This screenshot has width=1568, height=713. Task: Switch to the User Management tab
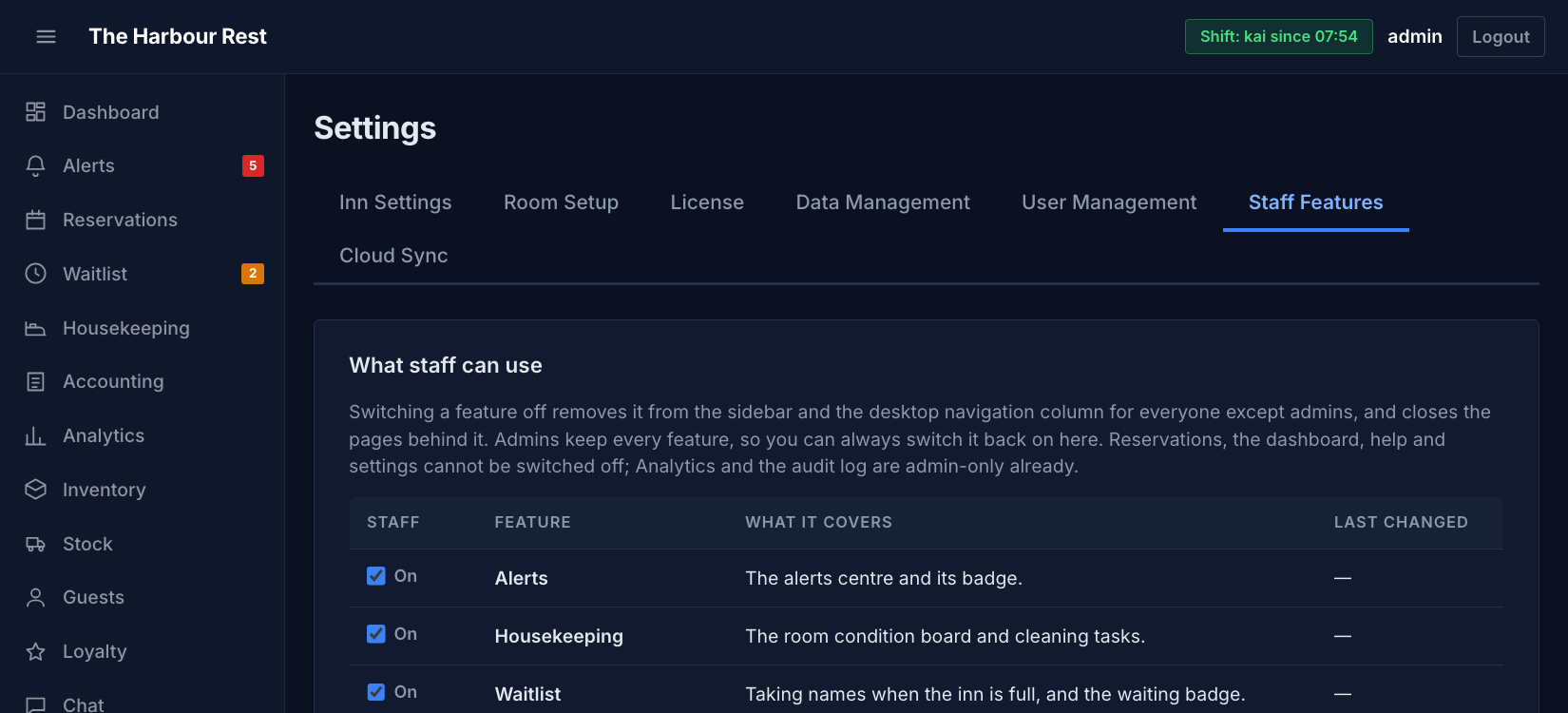pos(1109,202)
